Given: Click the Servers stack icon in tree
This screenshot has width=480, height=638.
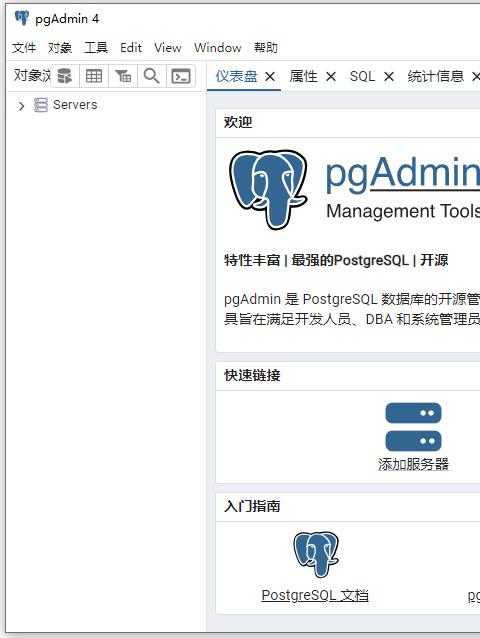Looking at the screenshot, I should [41, 105].
